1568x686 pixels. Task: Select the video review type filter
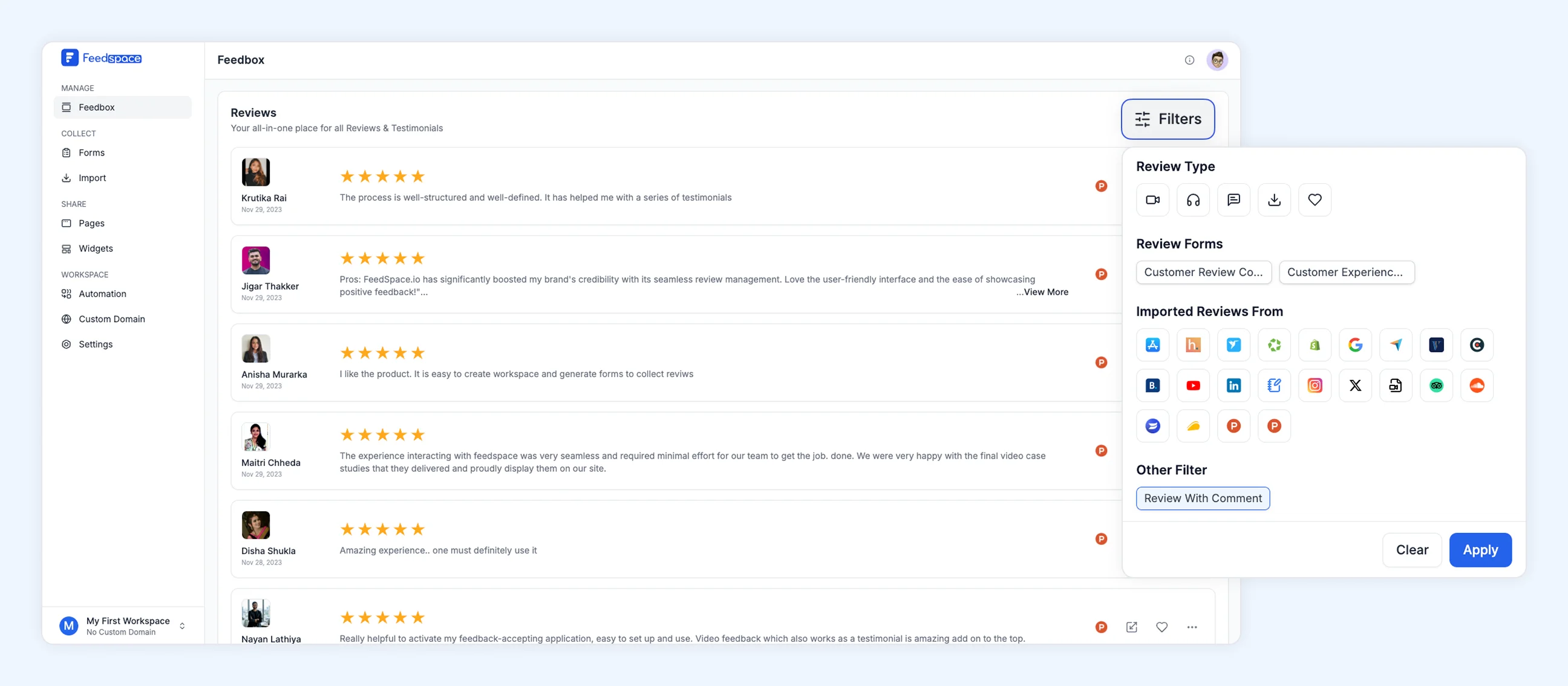click(1152, 200)
